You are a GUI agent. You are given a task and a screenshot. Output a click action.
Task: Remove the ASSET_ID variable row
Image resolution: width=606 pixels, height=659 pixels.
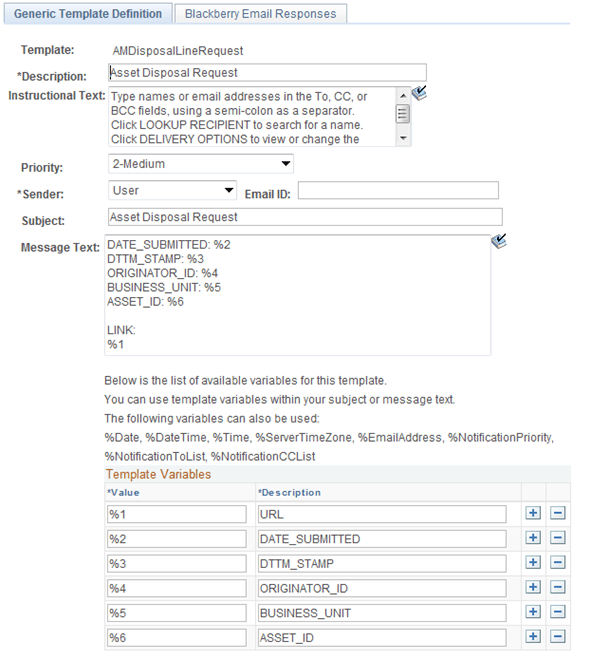click(558, 637)
